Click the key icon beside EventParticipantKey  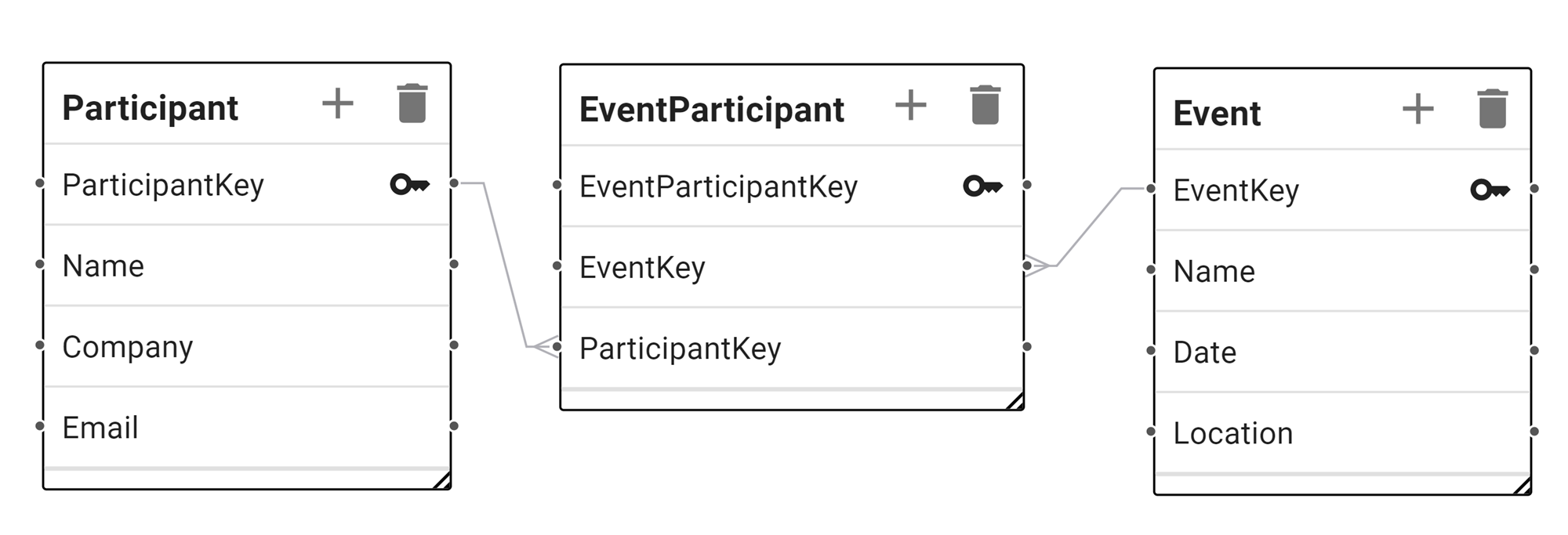click(x=983, y=186)
